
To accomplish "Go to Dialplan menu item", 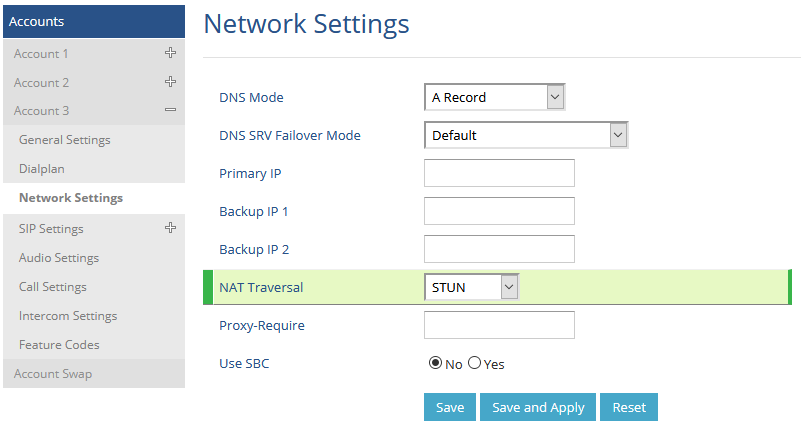I will (42, 169).
